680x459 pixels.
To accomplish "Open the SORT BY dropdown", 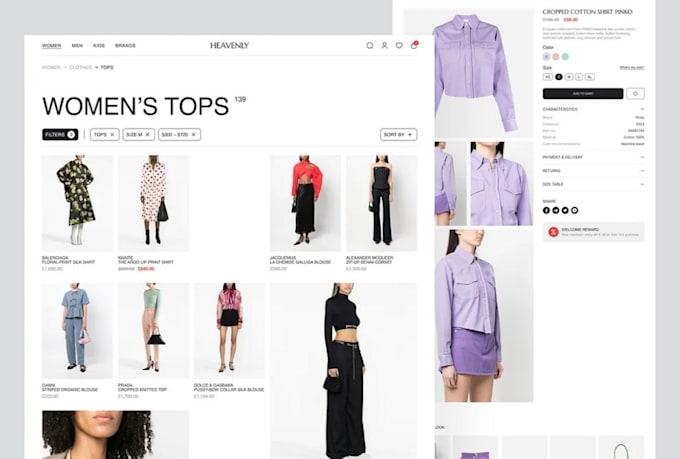I will coord(399,134).
